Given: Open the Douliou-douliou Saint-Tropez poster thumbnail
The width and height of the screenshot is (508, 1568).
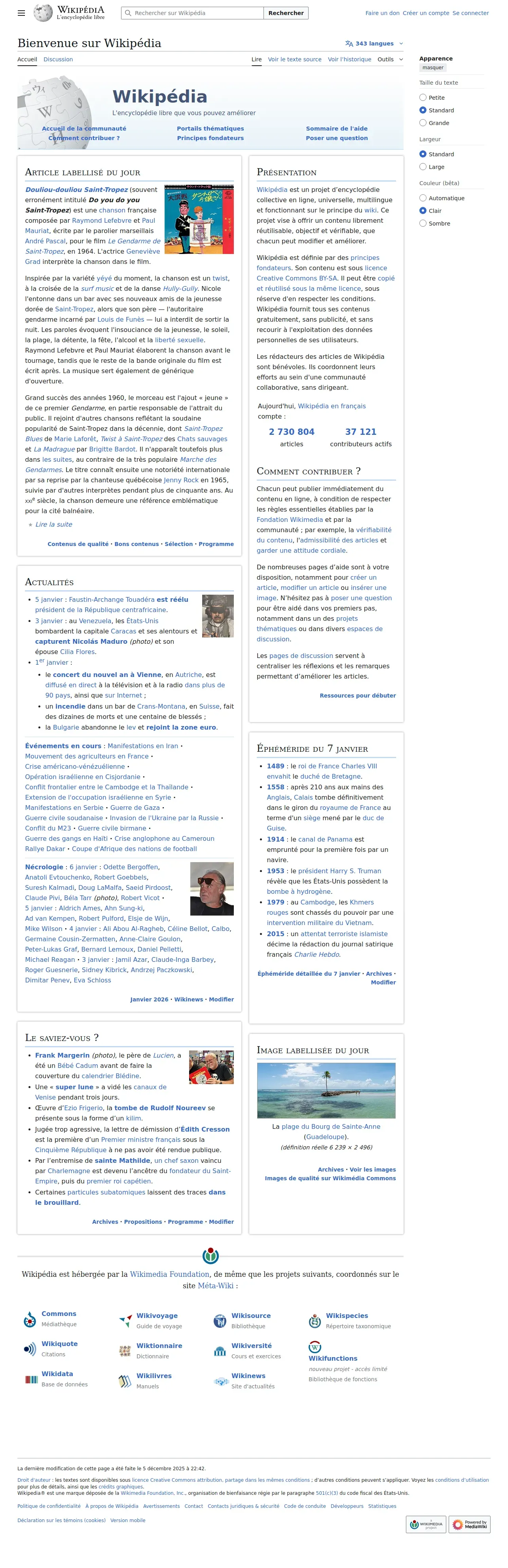Looking at the screenshot, I should tap(199, 219).
